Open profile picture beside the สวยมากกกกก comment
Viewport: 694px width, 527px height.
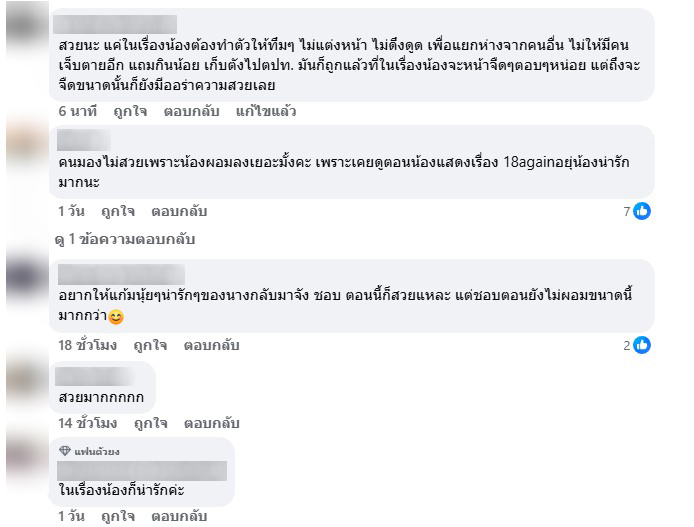[27, 379]
